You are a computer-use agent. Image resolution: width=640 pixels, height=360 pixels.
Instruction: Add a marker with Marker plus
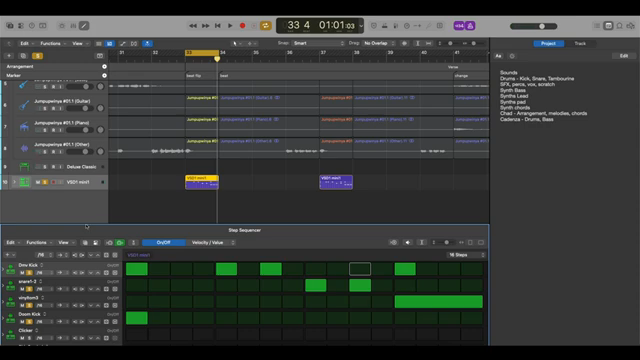pyautogui.click(x=104, y=76)
